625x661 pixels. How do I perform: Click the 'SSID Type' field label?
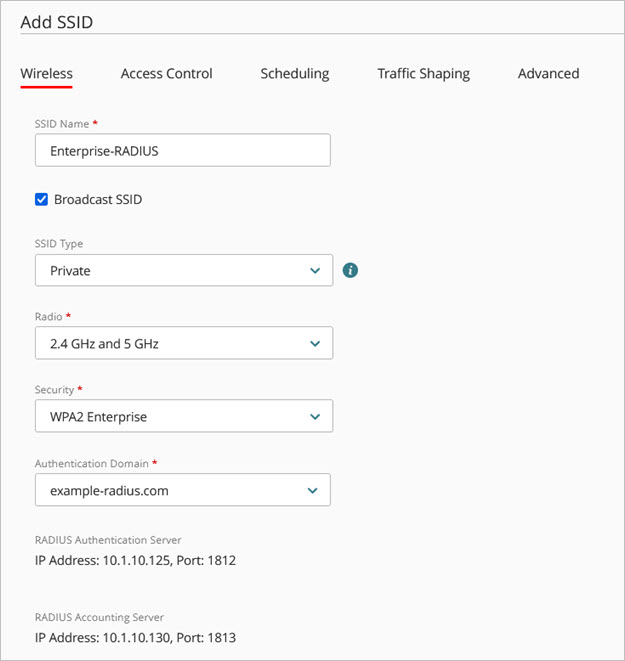(x=59, y=244)
